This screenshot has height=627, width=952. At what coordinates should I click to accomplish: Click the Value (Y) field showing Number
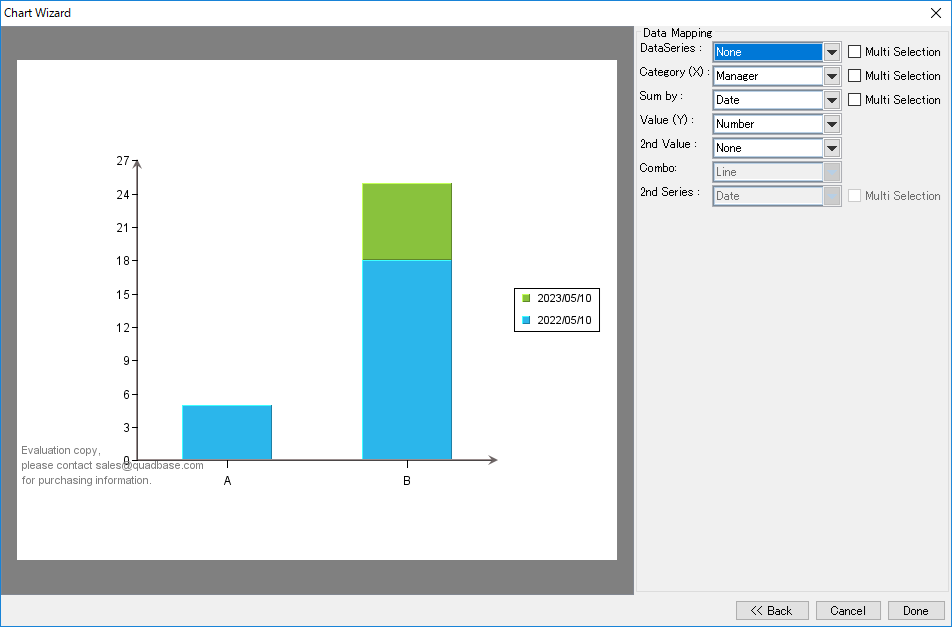tap(767, 124)
